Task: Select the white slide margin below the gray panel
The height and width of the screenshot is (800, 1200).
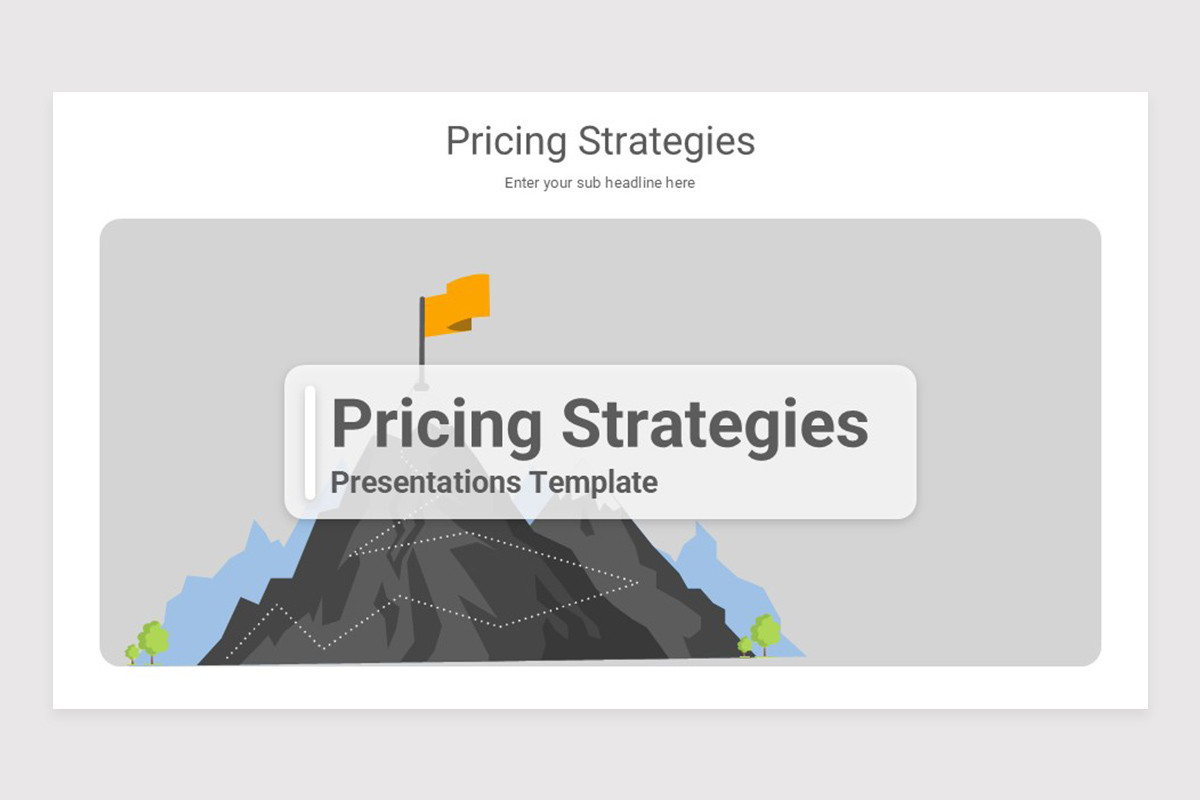Action: 600,688
